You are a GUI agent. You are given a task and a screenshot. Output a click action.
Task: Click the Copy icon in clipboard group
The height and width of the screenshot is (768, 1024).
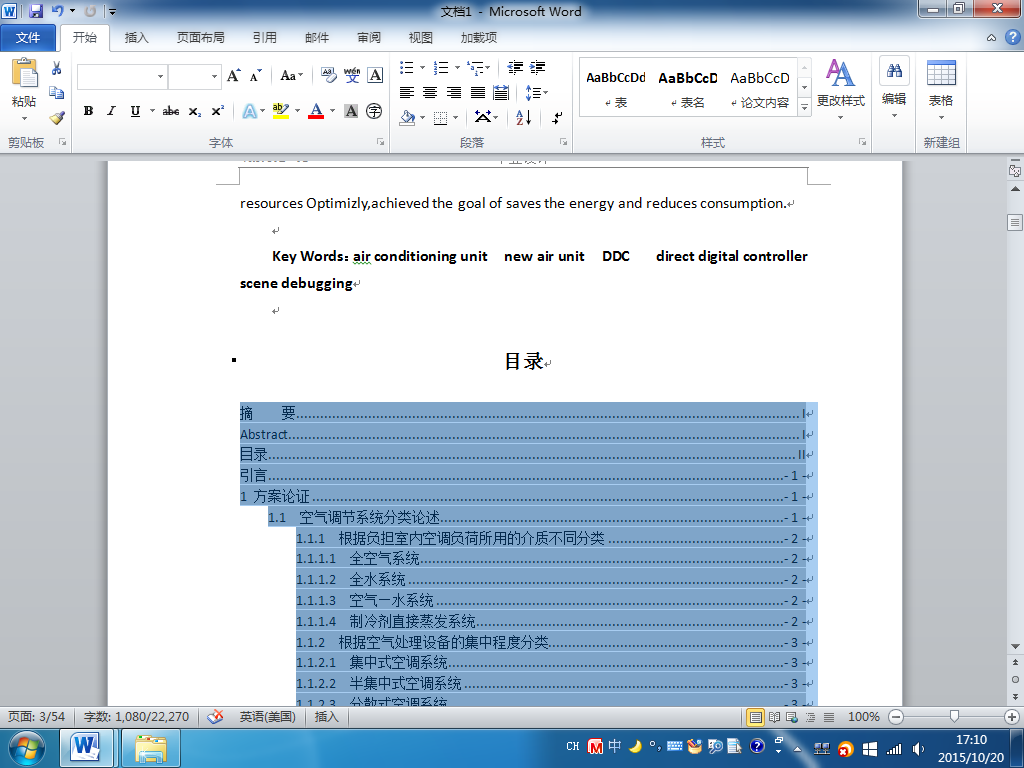[x=57, y=93]
